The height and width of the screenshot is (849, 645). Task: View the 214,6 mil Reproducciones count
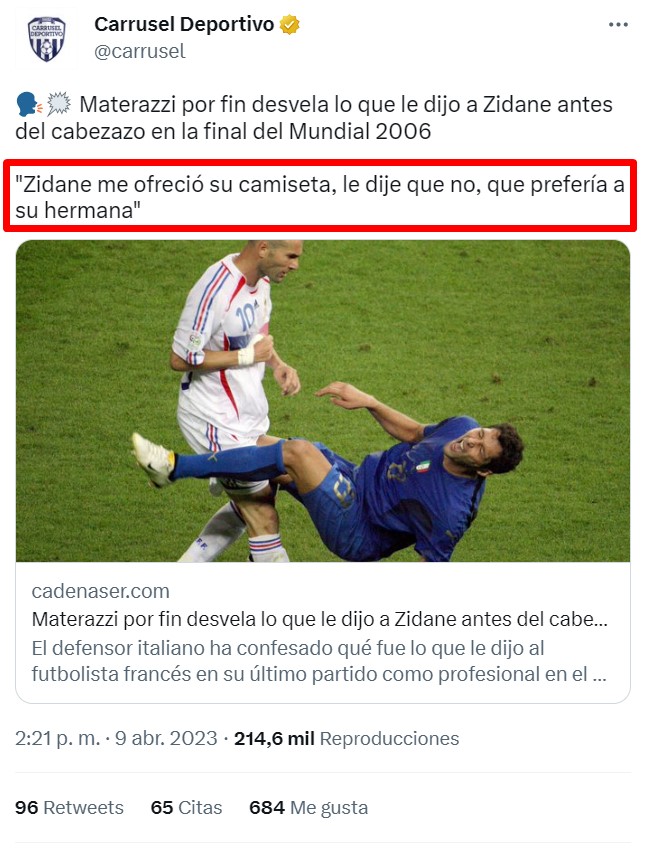point(347,739)
